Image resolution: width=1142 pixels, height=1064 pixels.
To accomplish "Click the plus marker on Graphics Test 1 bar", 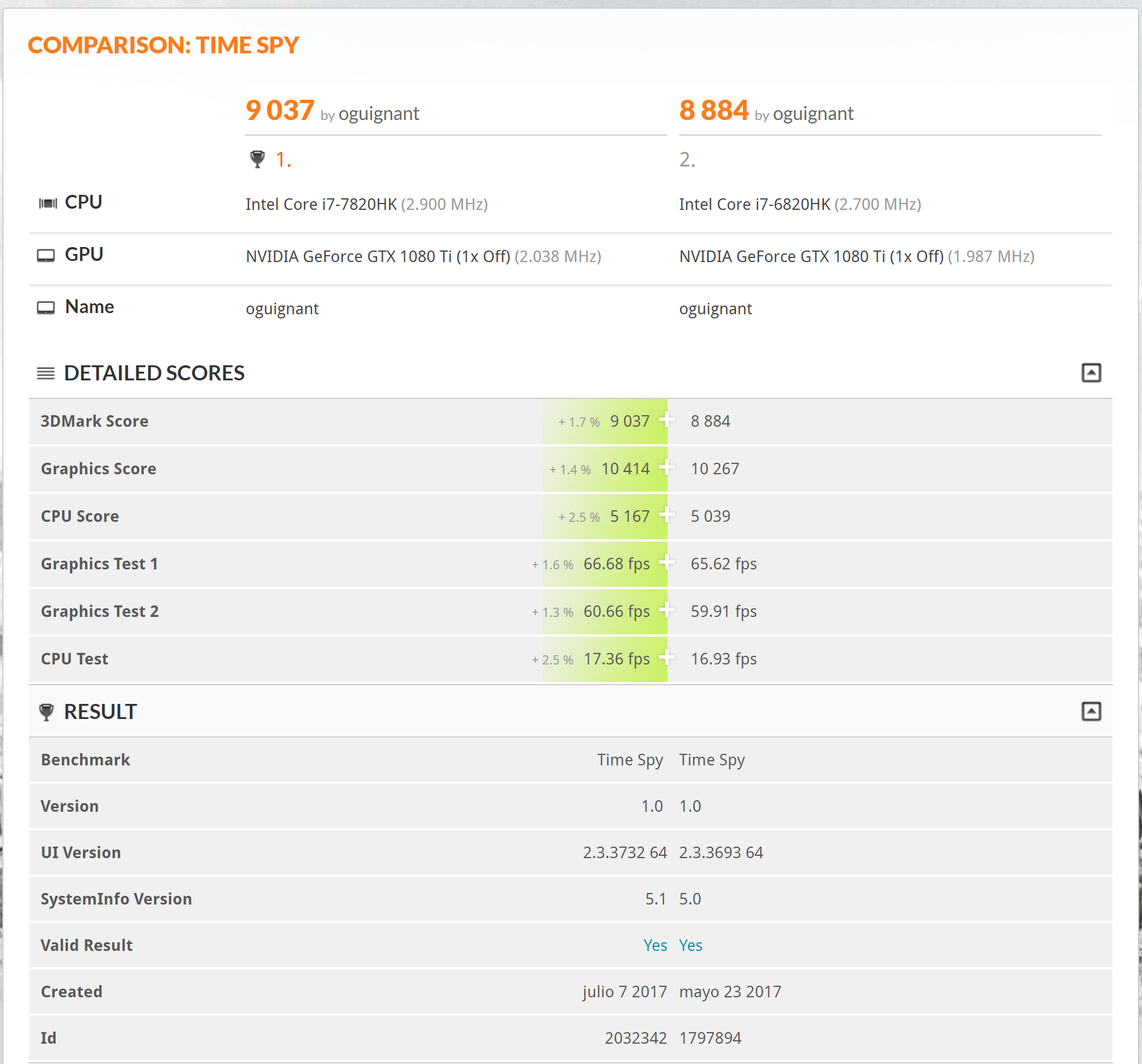I will [x=667, y=562].
